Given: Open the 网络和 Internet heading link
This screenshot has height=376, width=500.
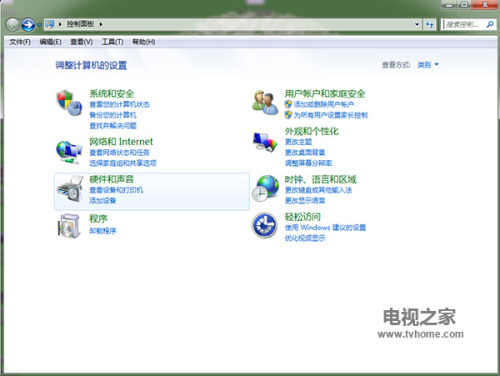Looking at the screenshot, I should tap(121, 142).
